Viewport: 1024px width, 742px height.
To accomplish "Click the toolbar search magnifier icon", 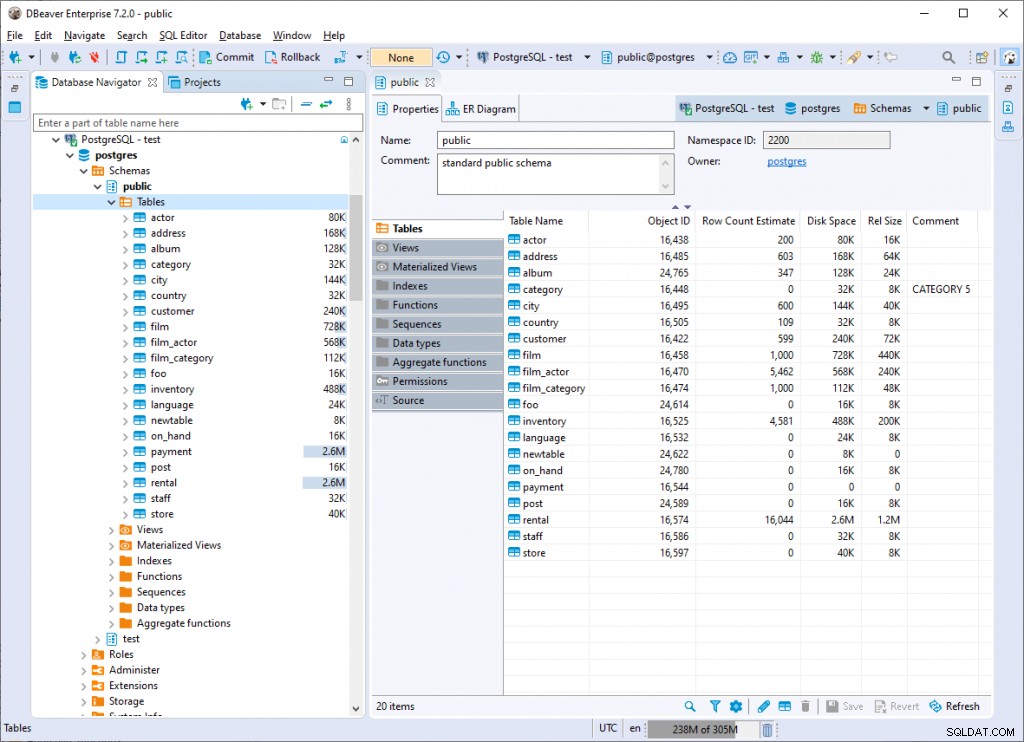I will (x=948, y=57).
